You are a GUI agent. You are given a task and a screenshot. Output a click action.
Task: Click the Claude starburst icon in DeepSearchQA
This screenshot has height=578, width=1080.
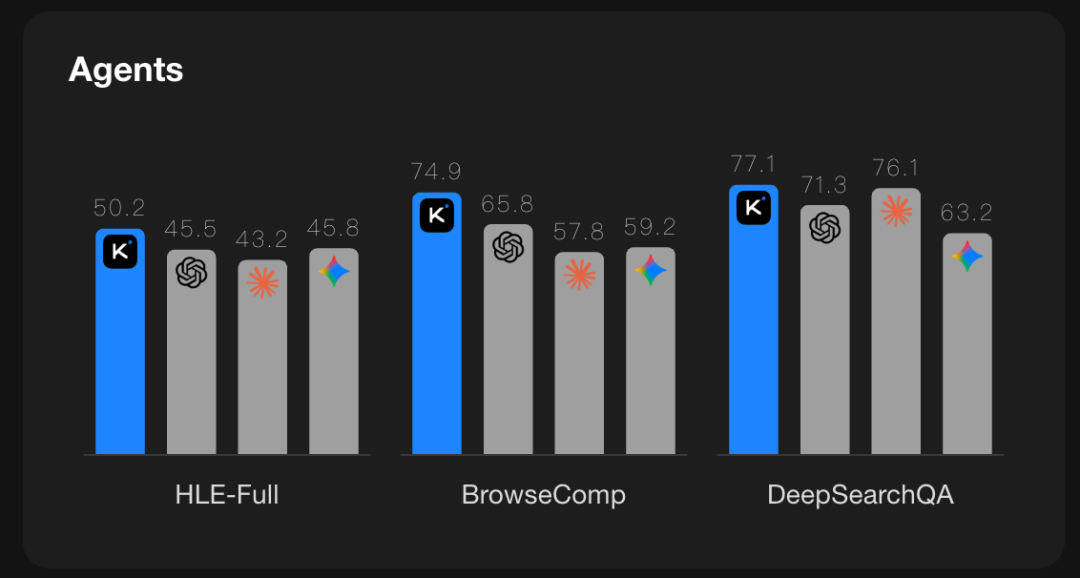896,211
